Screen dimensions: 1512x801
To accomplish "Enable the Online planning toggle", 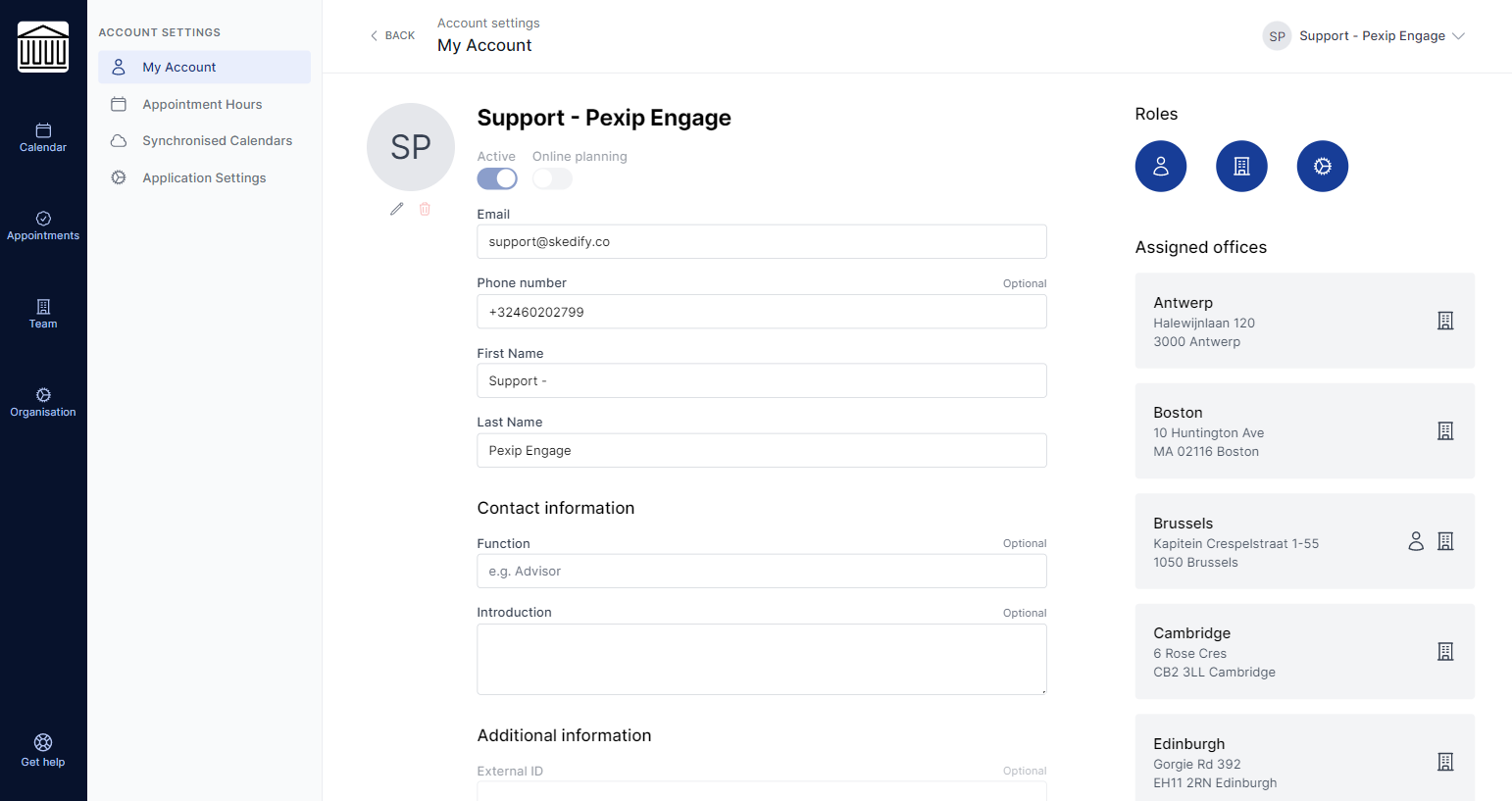I will (x=552, y=178).
